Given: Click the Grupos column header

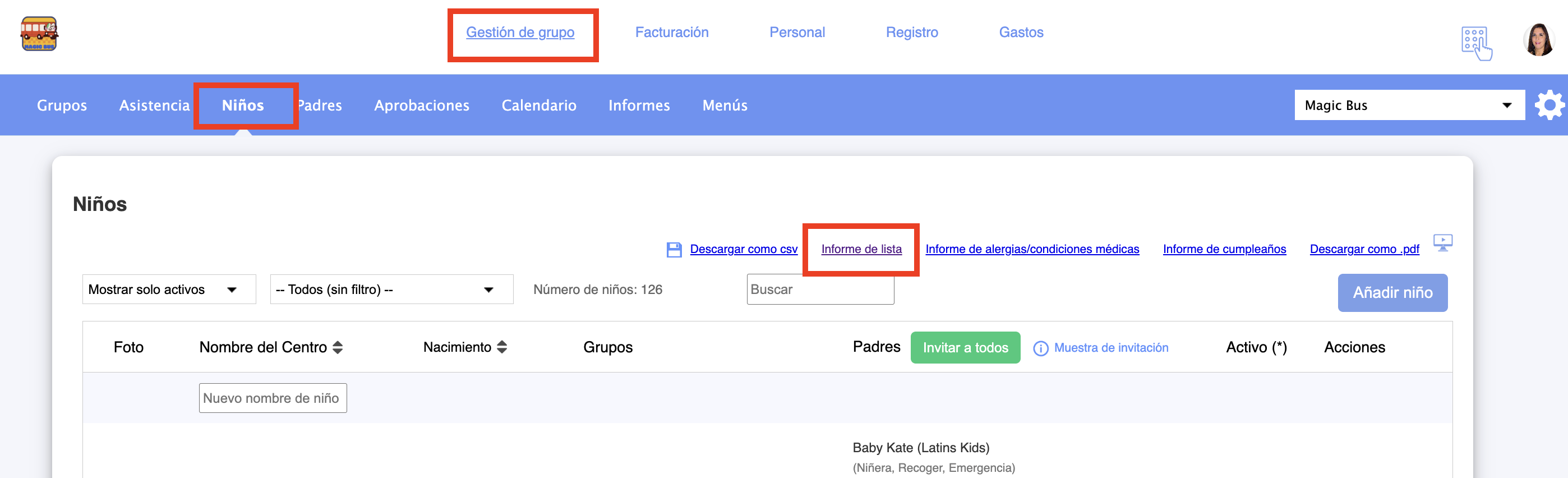Looking at the screenshot, I should [607, 347].
